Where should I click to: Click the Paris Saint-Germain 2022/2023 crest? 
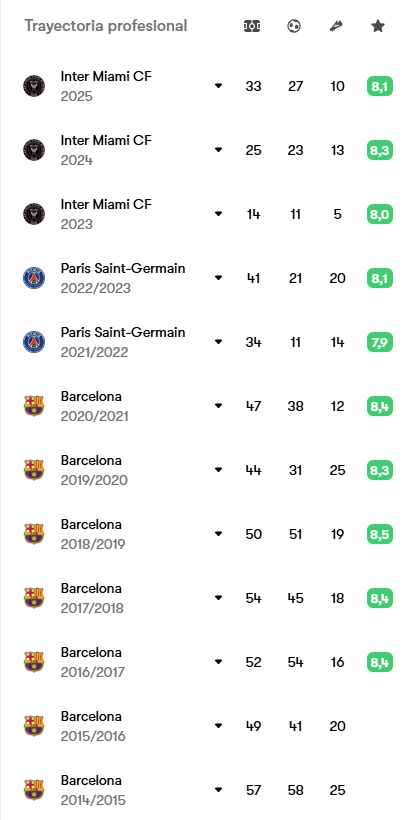point(34,278)
